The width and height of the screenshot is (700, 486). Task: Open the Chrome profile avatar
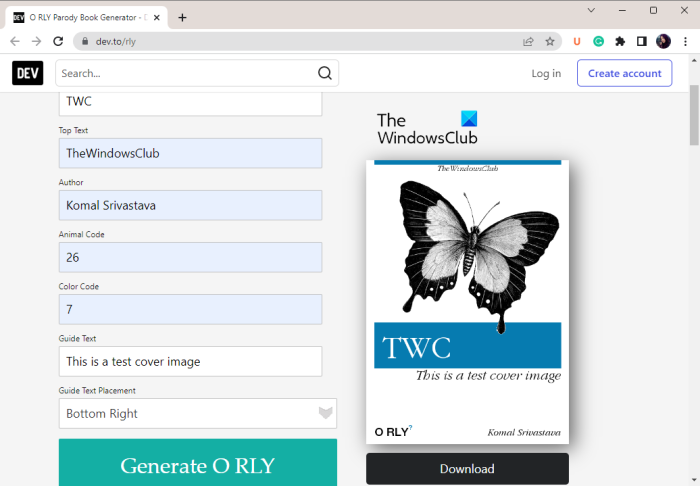click(x=663, y=42)
